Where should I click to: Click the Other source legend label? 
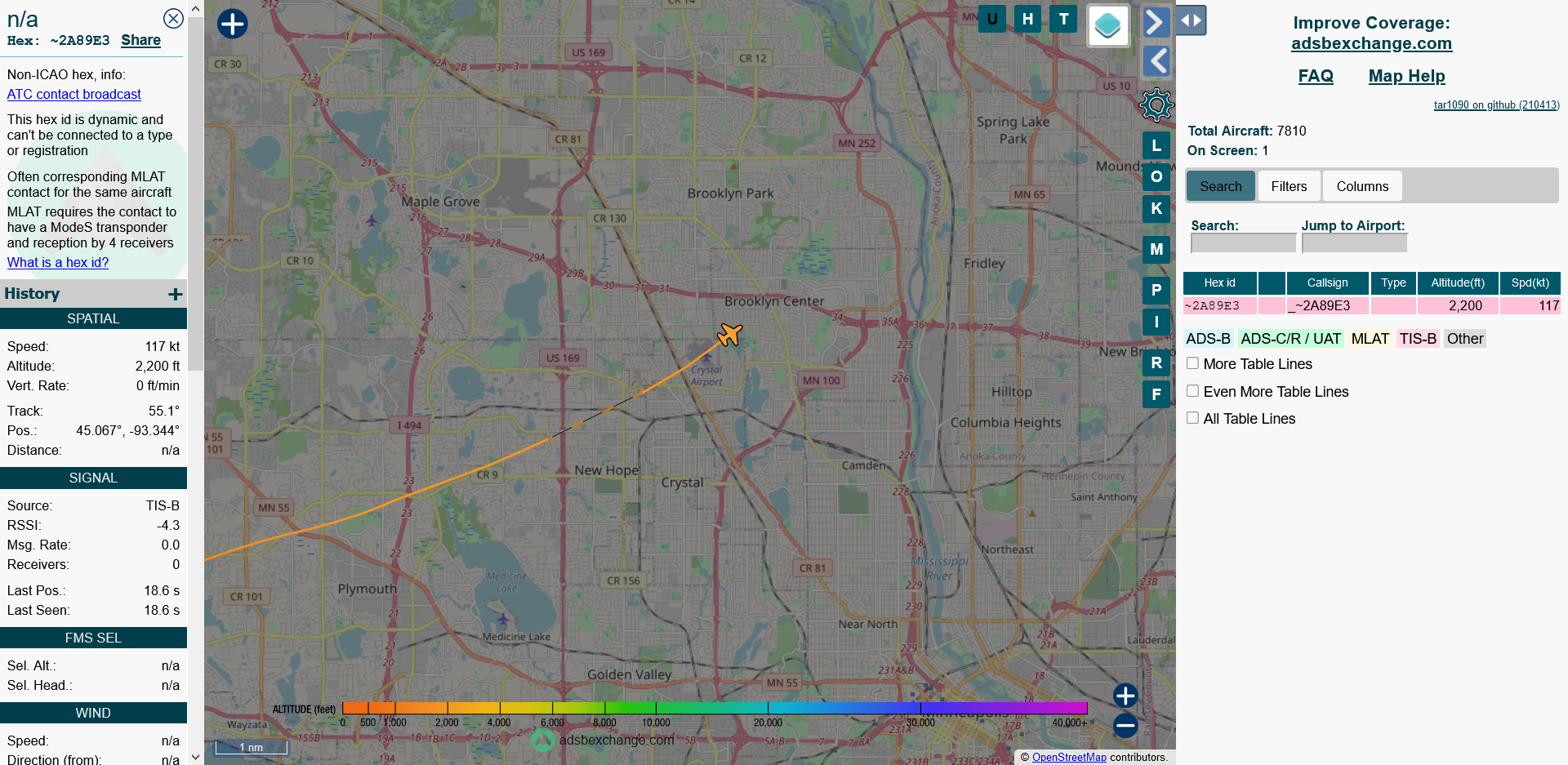pyautogui.click(x=1465, y=339)
